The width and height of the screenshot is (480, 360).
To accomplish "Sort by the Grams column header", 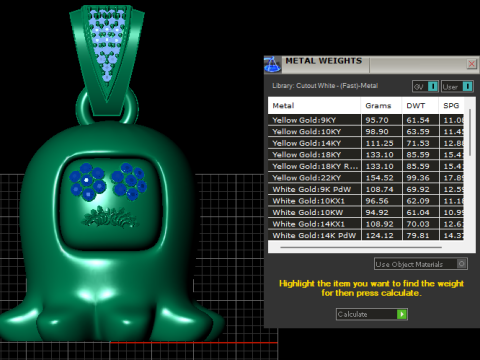I will click(381, 106).
